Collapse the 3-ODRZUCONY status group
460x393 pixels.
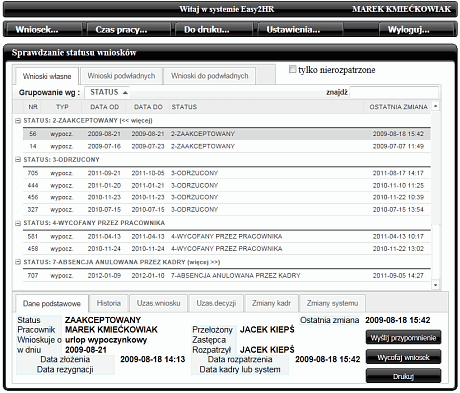pyautogui.click(x=18, y=160)
